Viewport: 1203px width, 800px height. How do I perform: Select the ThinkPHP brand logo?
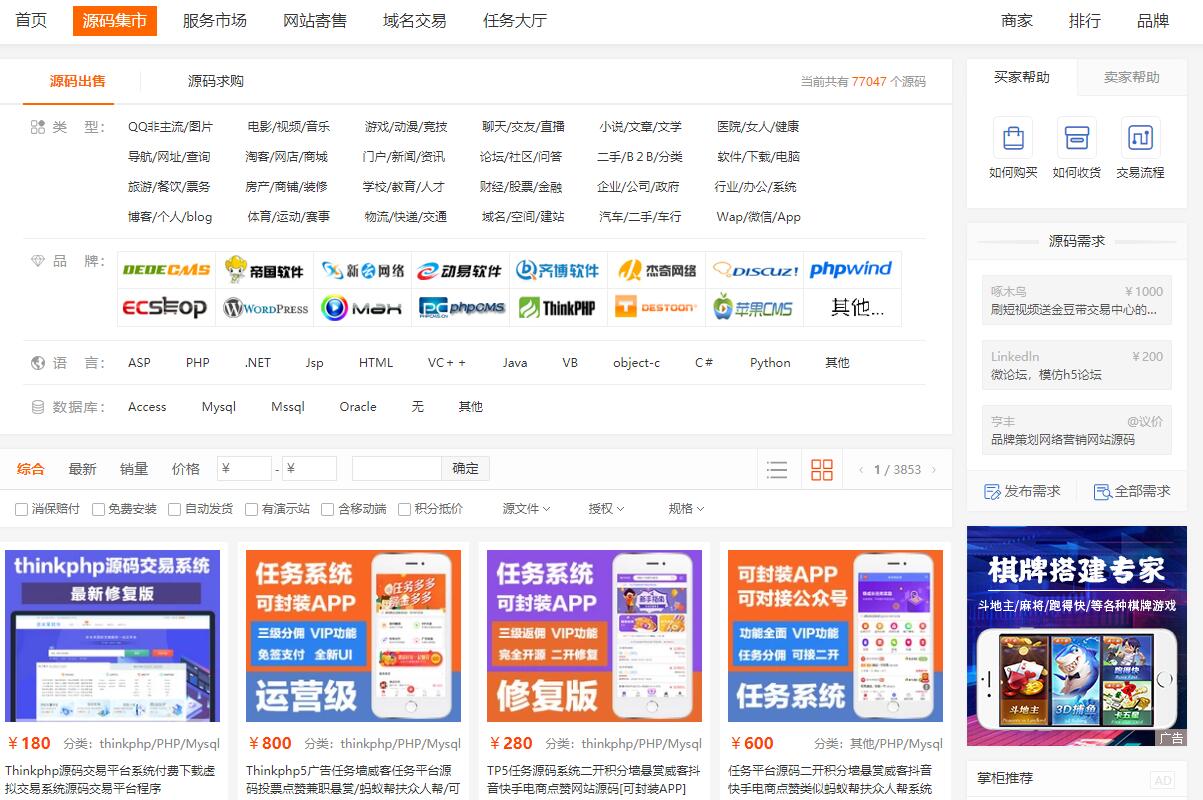[558, 308]
